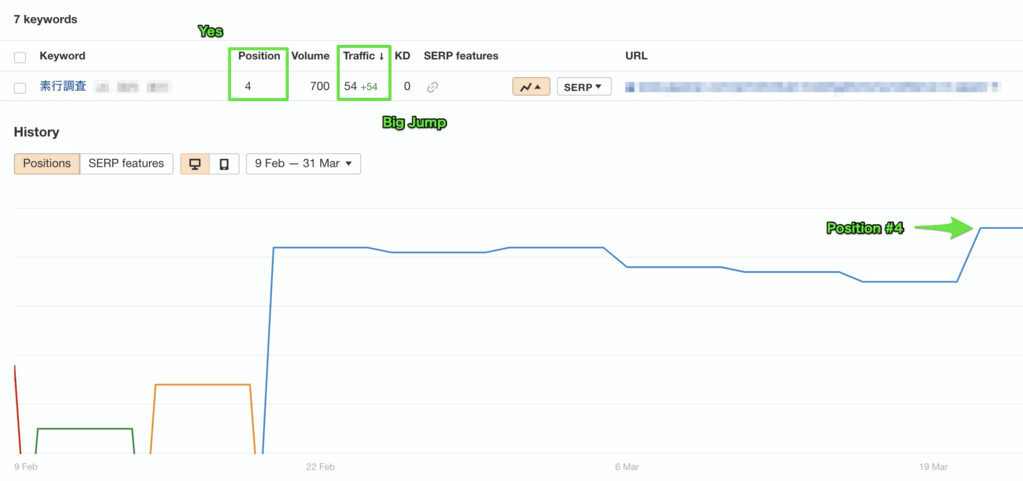Select the Positions tab under History
The height and width of the screenshot is (481, 1023).
pyautogui.click(x=46, y=164)
